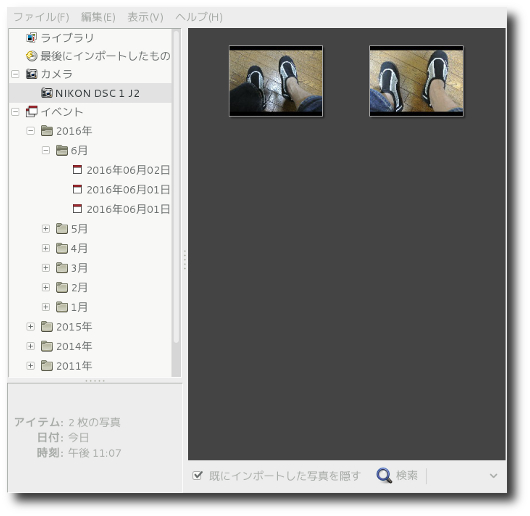Click the ライブラリ library icon
530x516 pixels.
point(31,37)
